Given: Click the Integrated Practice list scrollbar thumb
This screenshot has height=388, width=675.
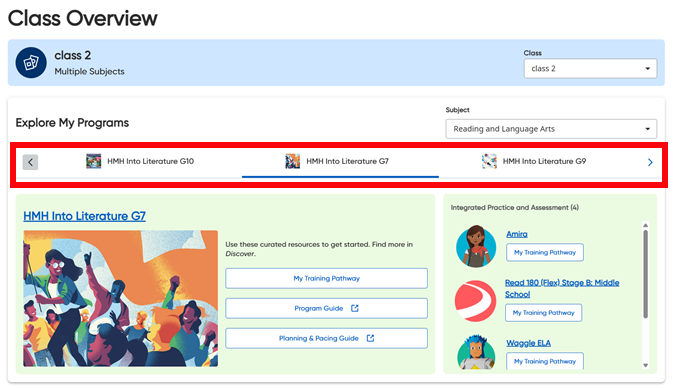Looking at the screenshot, I should (645, 274).
